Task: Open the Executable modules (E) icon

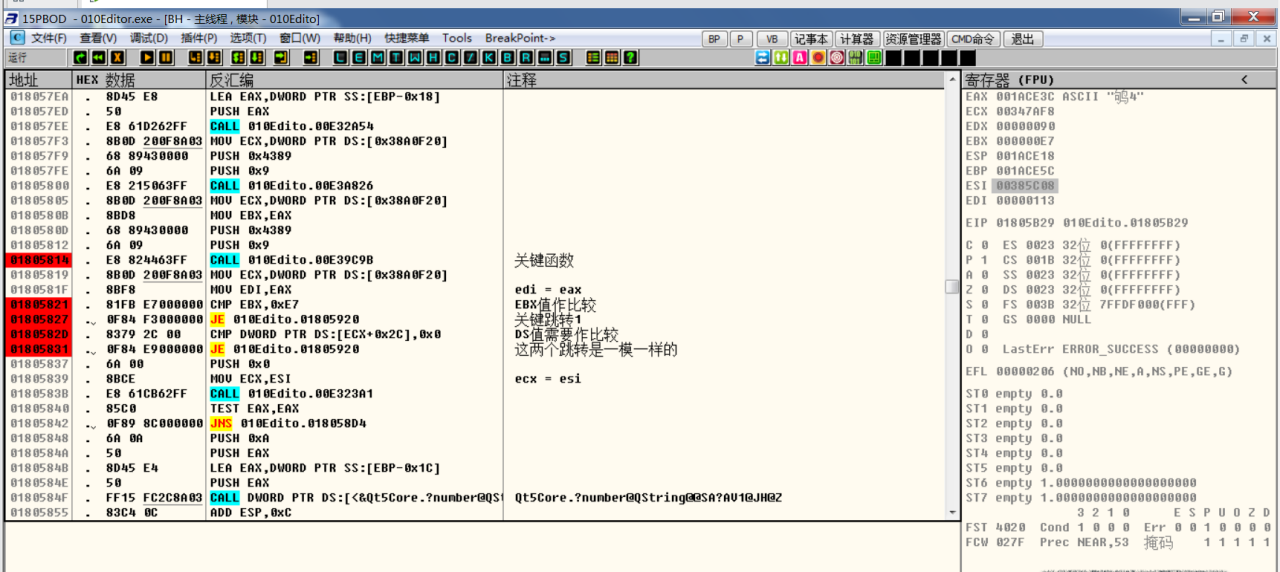Action: pyautogui.click(x=359, y=58)
